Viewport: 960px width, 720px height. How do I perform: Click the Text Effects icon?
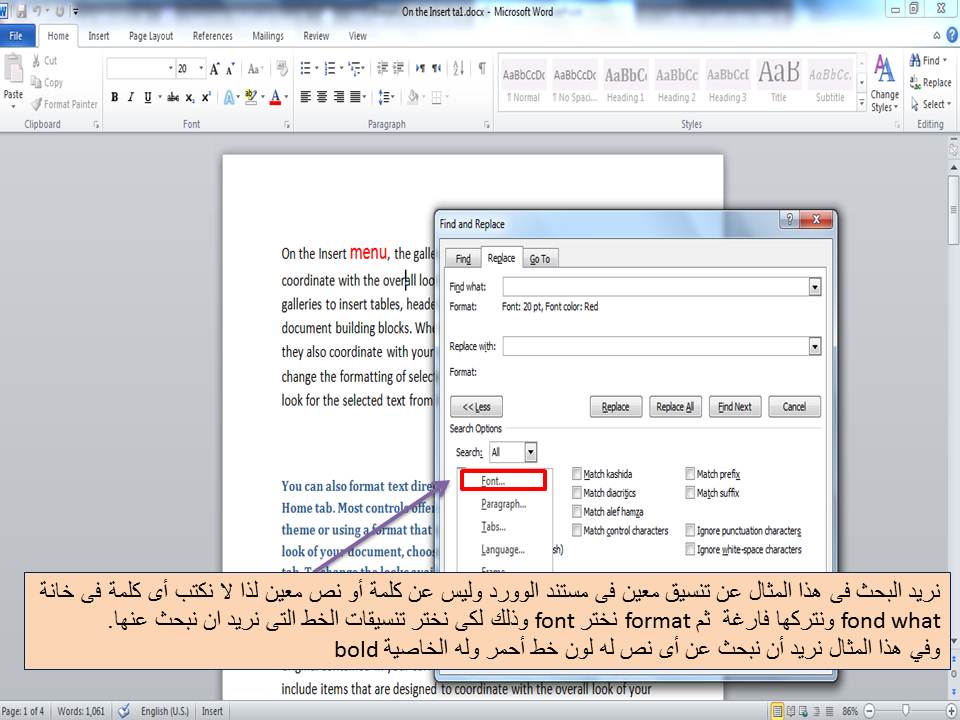(229, 97)
